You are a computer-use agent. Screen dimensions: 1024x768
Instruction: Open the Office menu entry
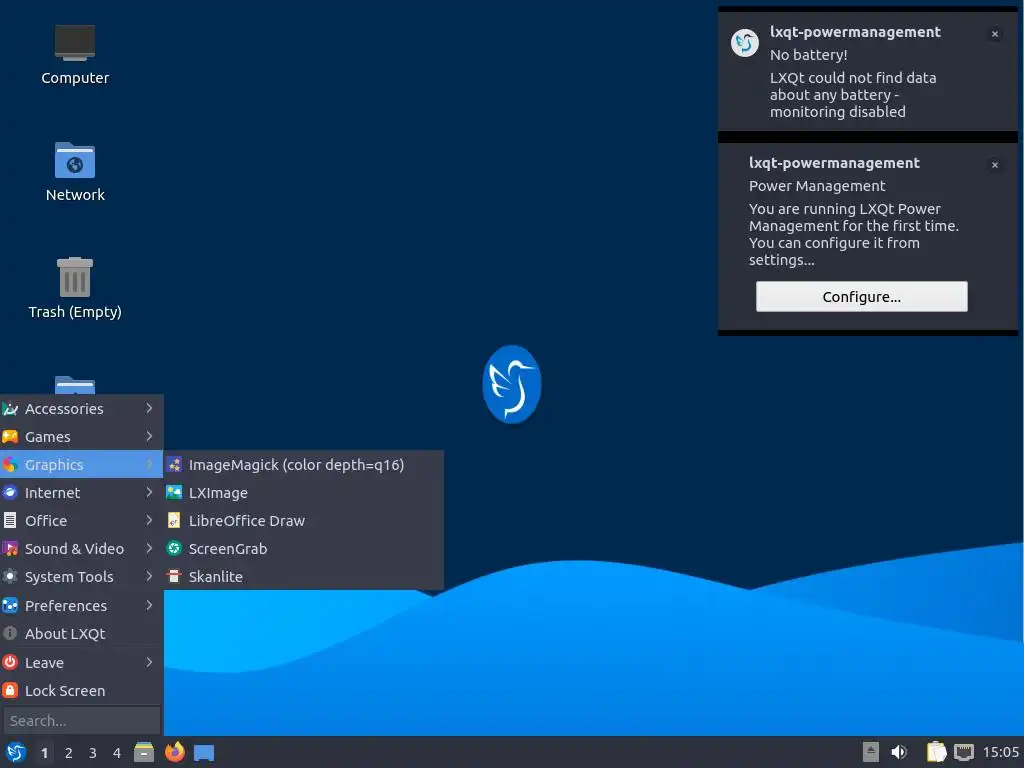tap(82, 520)
